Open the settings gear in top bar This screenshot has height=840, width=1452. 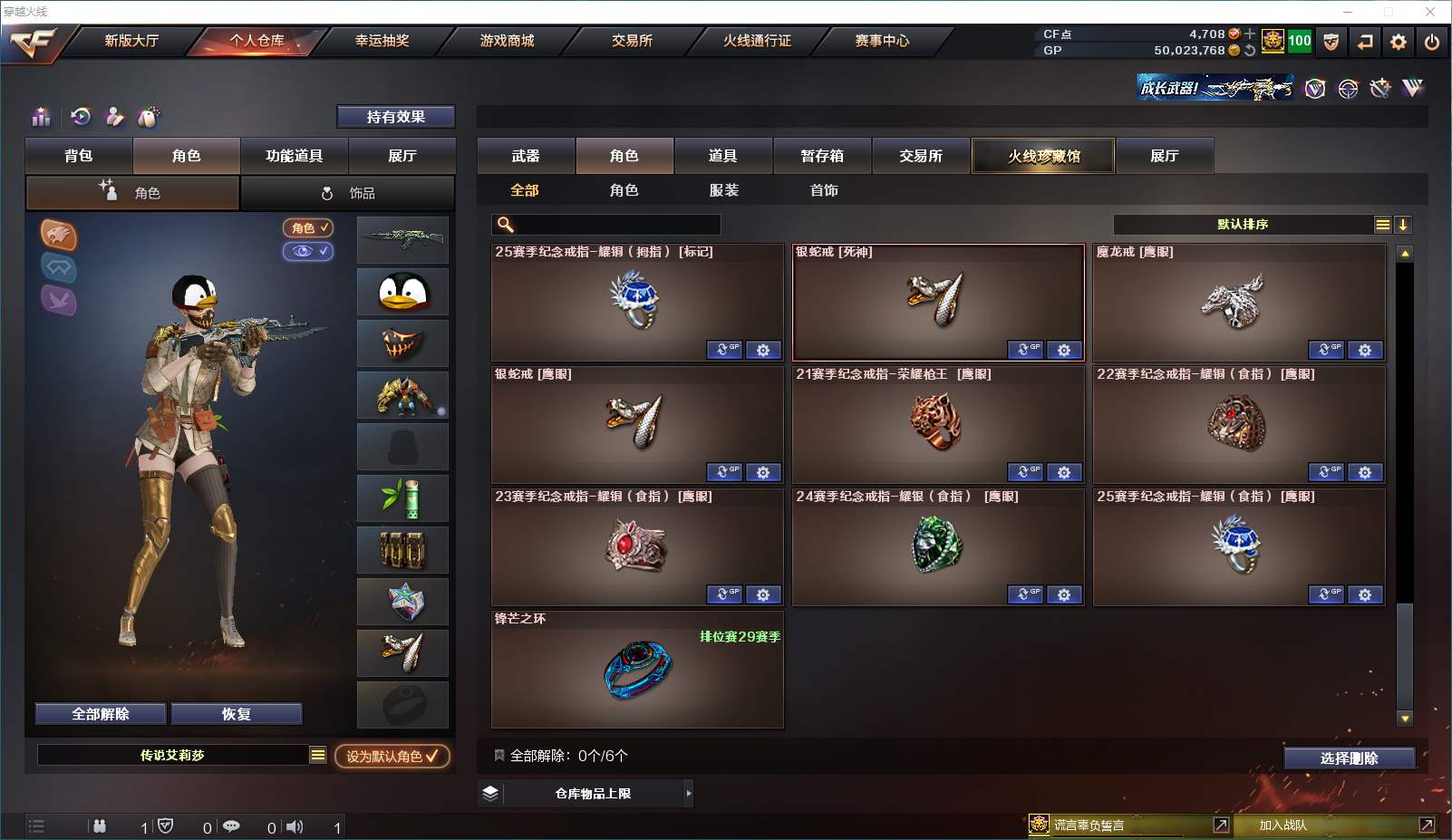(x=1399, y=42)
